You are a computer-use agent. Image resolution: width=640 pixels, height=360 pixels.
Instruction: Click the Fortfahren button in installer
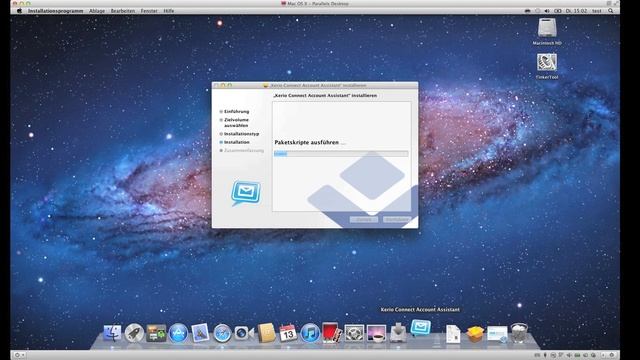[x=397, y=220]
